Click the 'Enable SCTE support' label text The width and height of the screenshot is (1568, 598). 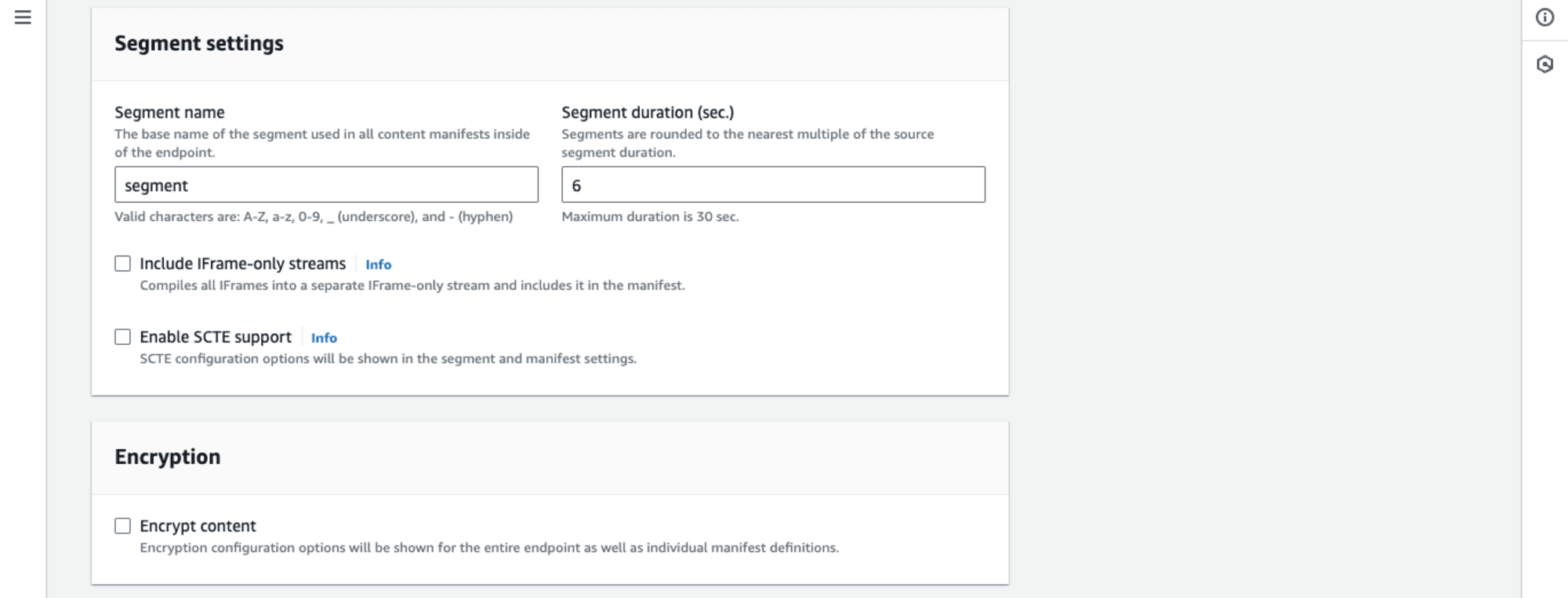coord(216,337)
